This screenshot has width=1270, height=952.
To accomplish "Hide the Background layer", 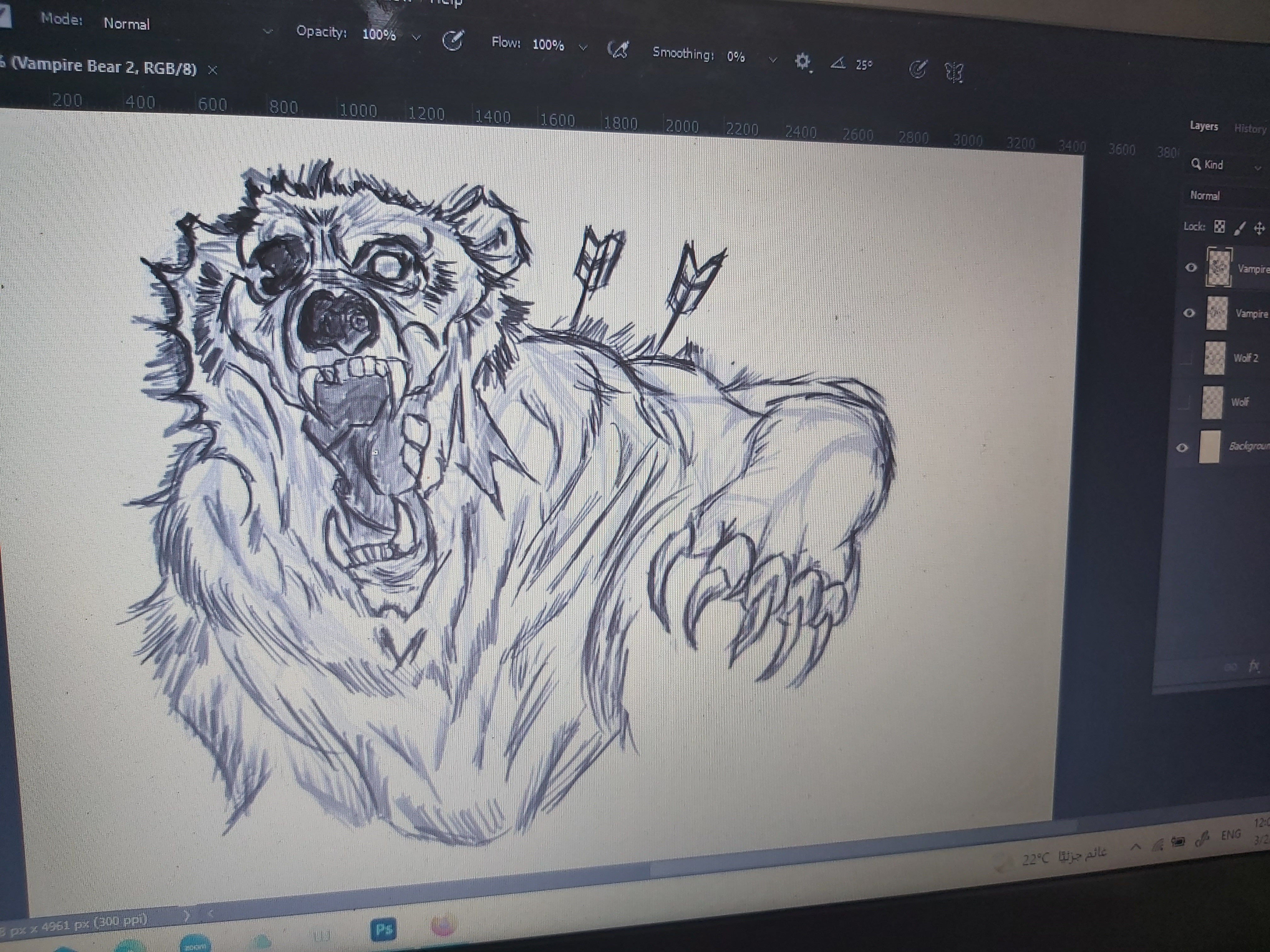I will [1181, 448].
